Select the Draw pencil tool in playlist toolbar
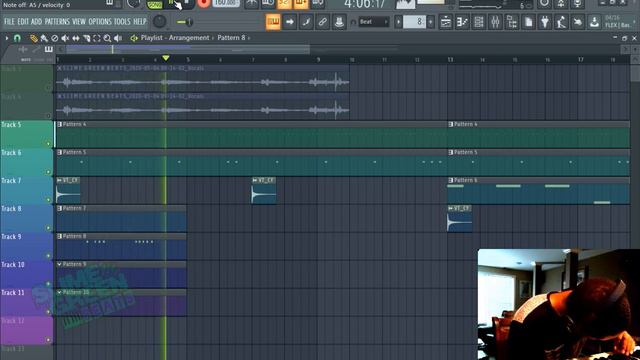Screen dimensions: 640x360 33,38
